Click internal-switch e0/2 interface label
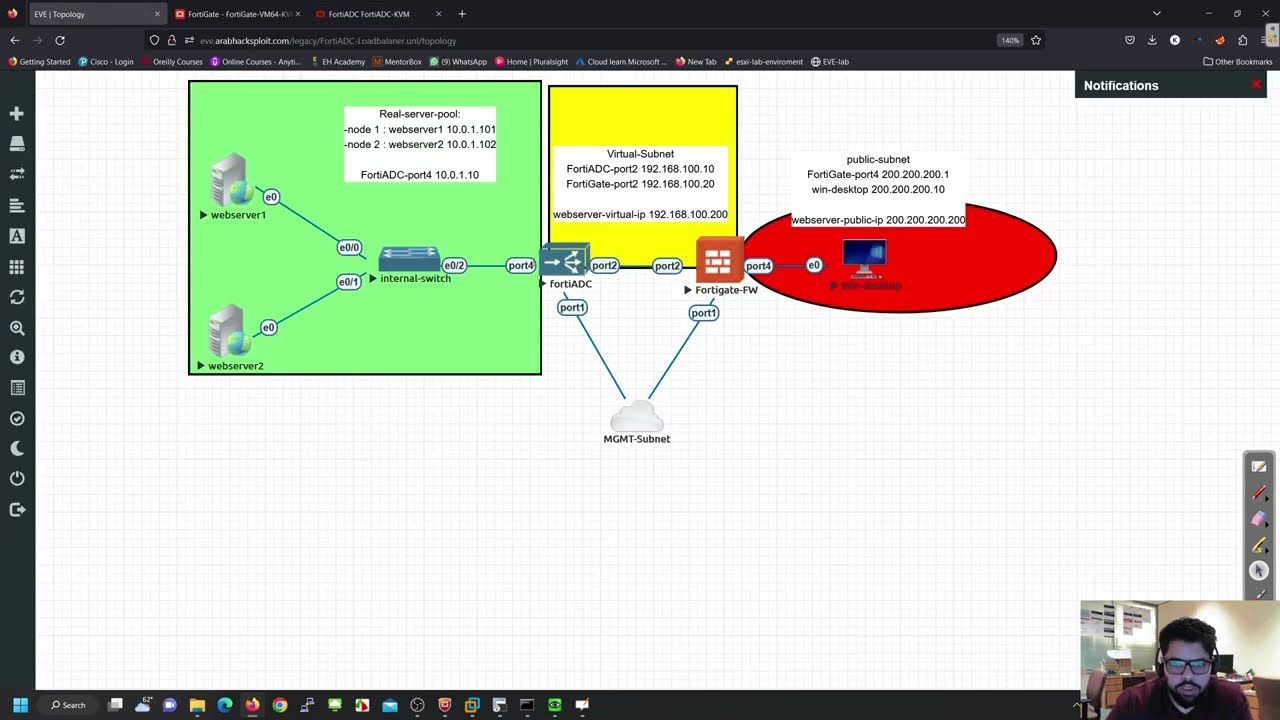The image size is (1280, 720). tap(454, 265)
